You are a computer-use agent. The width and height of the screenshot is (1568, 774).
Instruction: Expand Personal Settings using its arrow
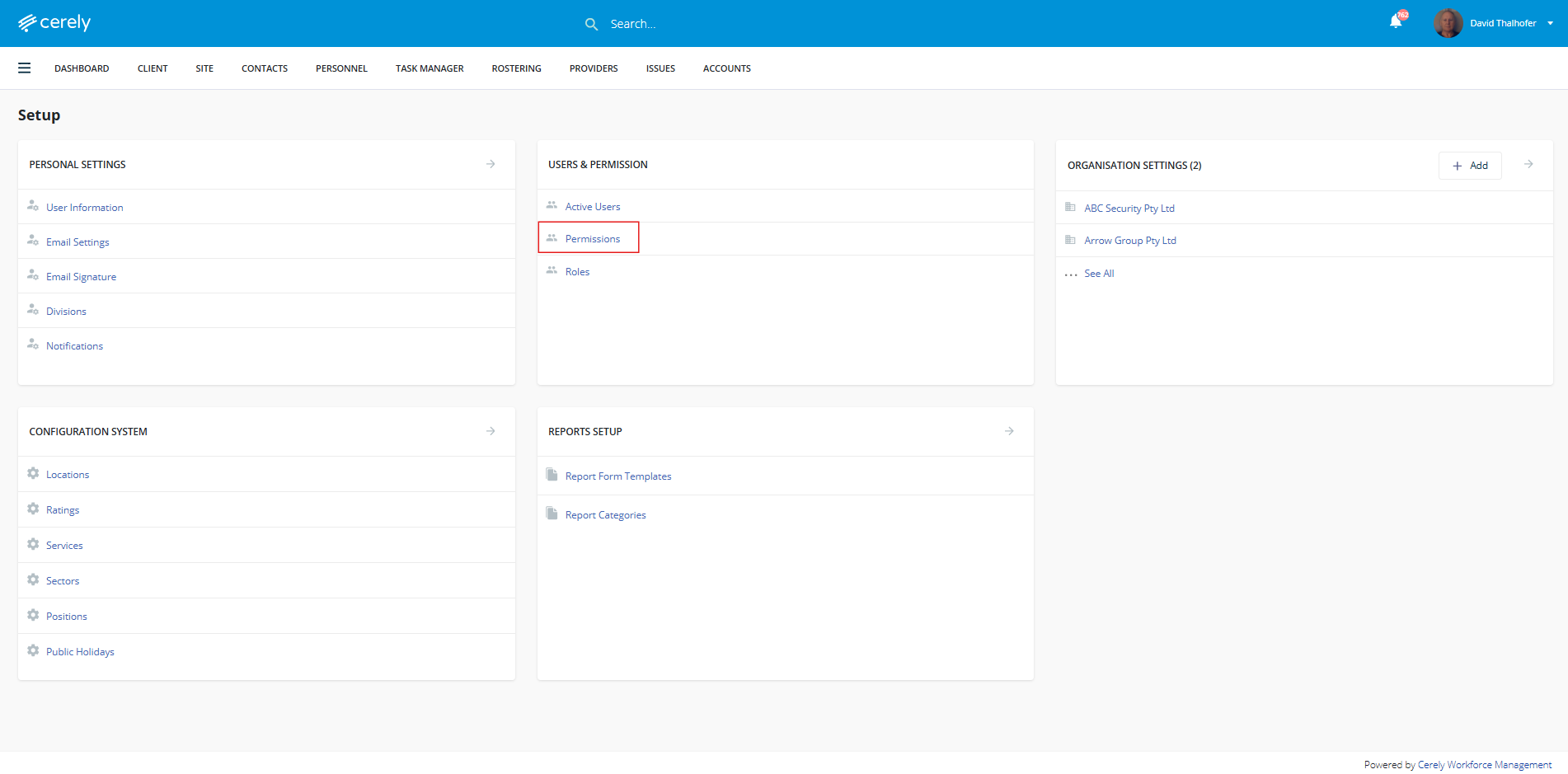(x=491, y=164)
